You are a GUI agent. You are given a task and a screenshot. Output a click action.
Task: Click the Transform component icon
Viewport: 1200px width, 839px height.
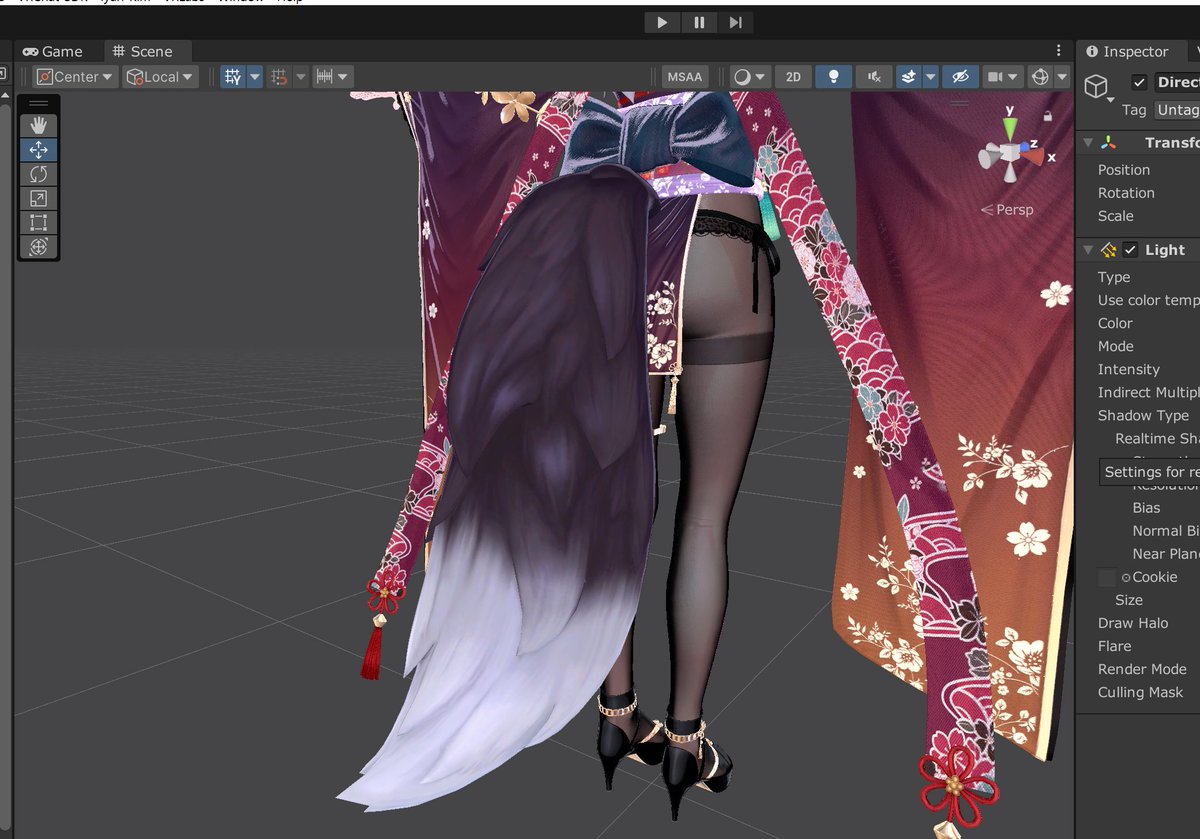[1108, 143]
